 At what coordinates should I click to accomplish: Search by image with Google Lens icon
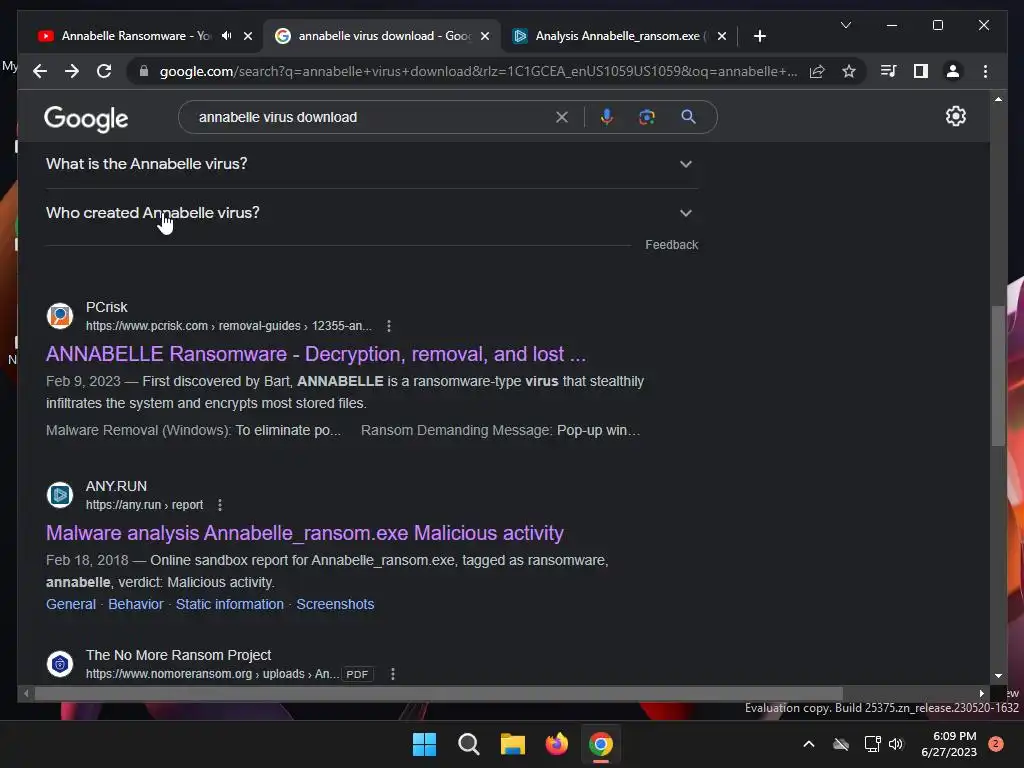tap(647, 117)
